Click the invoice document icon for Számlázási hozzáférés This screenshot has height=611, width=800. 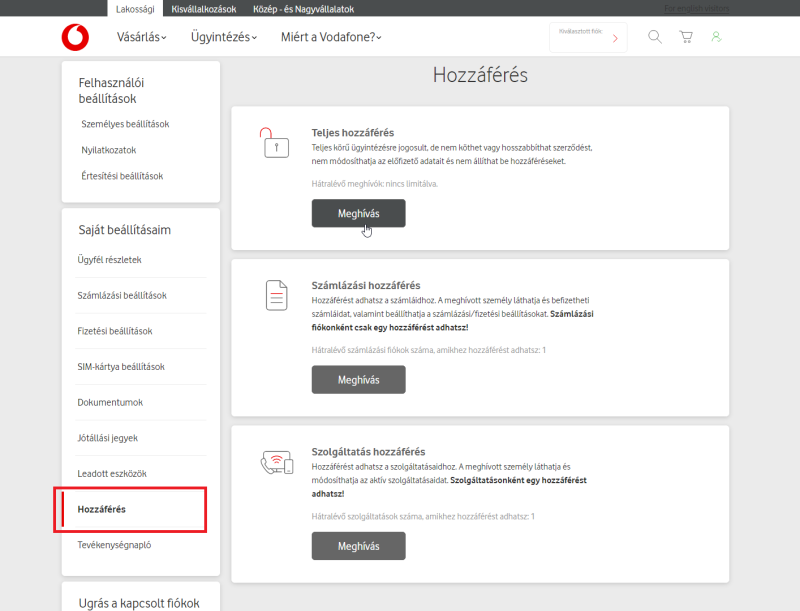(x=277, y=295)
